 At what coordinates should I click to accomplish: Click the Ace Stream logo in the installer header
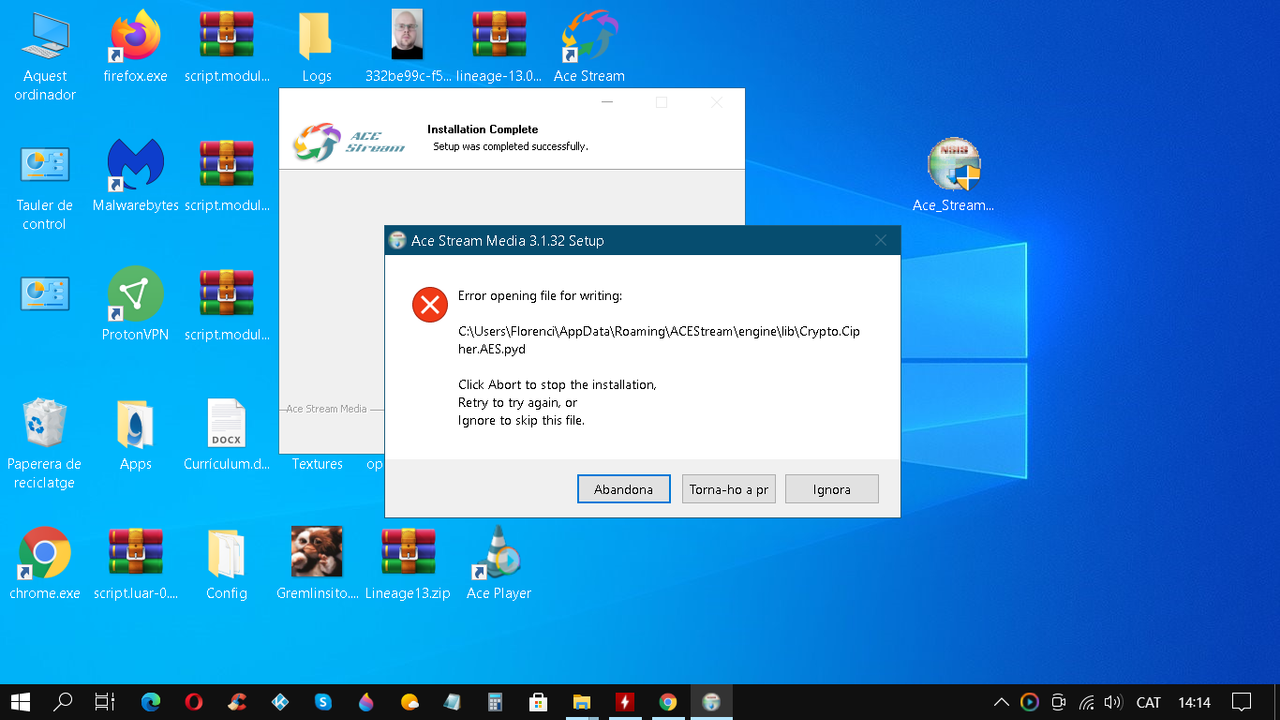pos(349,141)
